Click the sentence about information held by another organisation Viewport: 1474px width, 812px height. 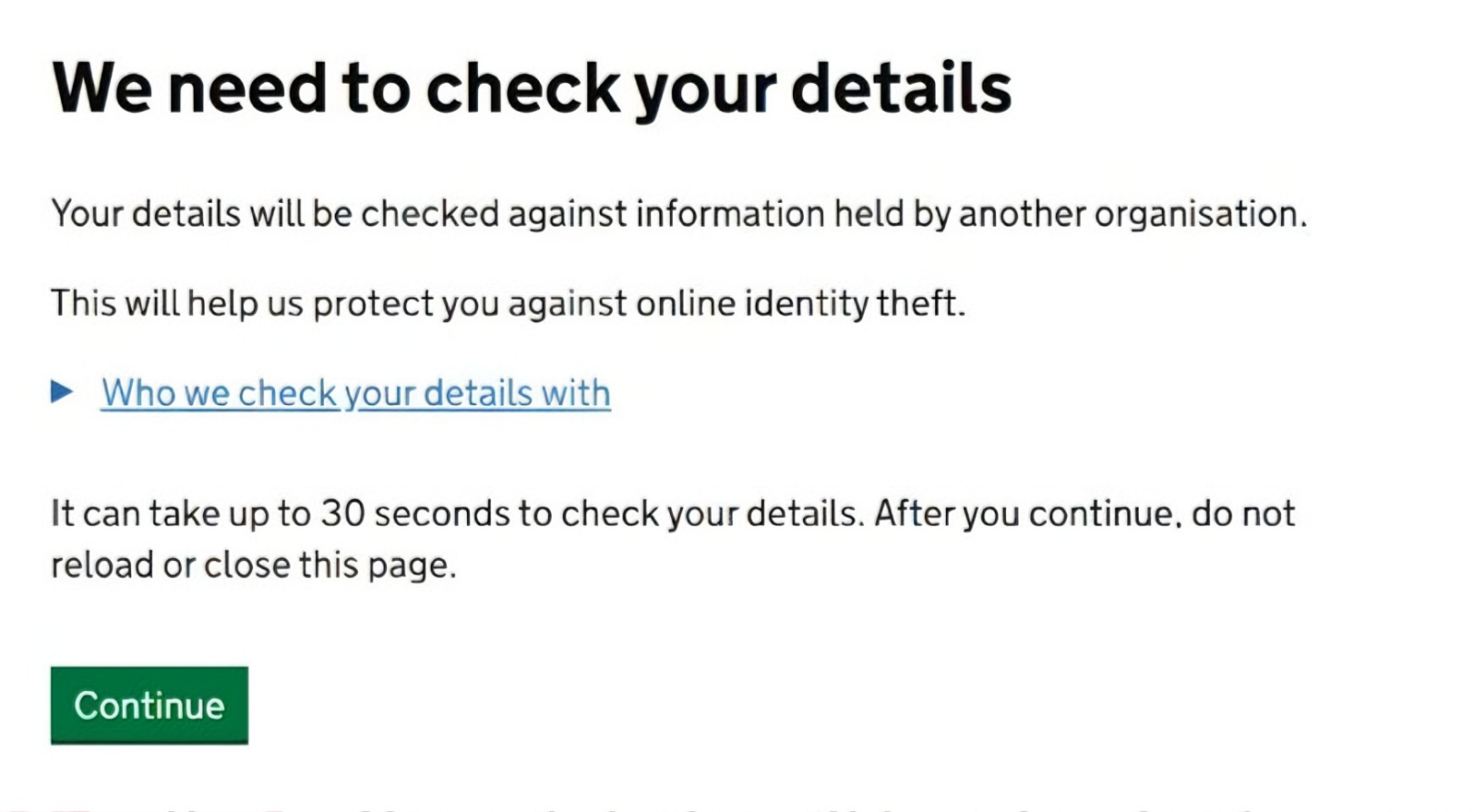[x=678, y=214]
